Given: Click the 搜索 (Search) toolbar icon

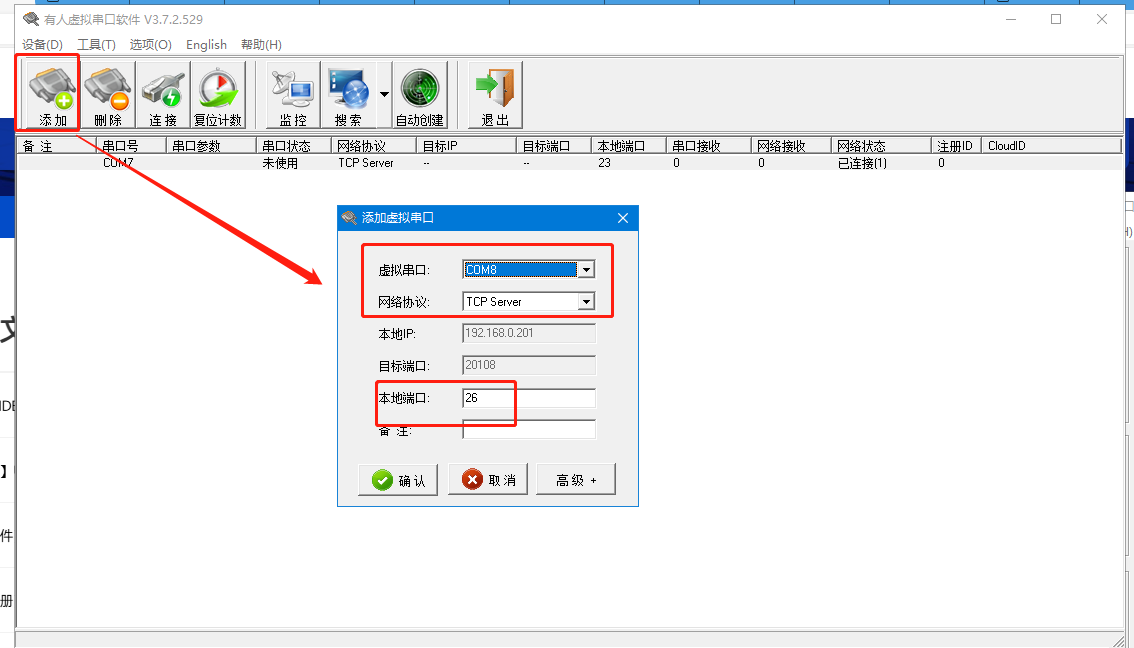Looking at the screenshot, I should pyautogui.click(x=348, y=95).
